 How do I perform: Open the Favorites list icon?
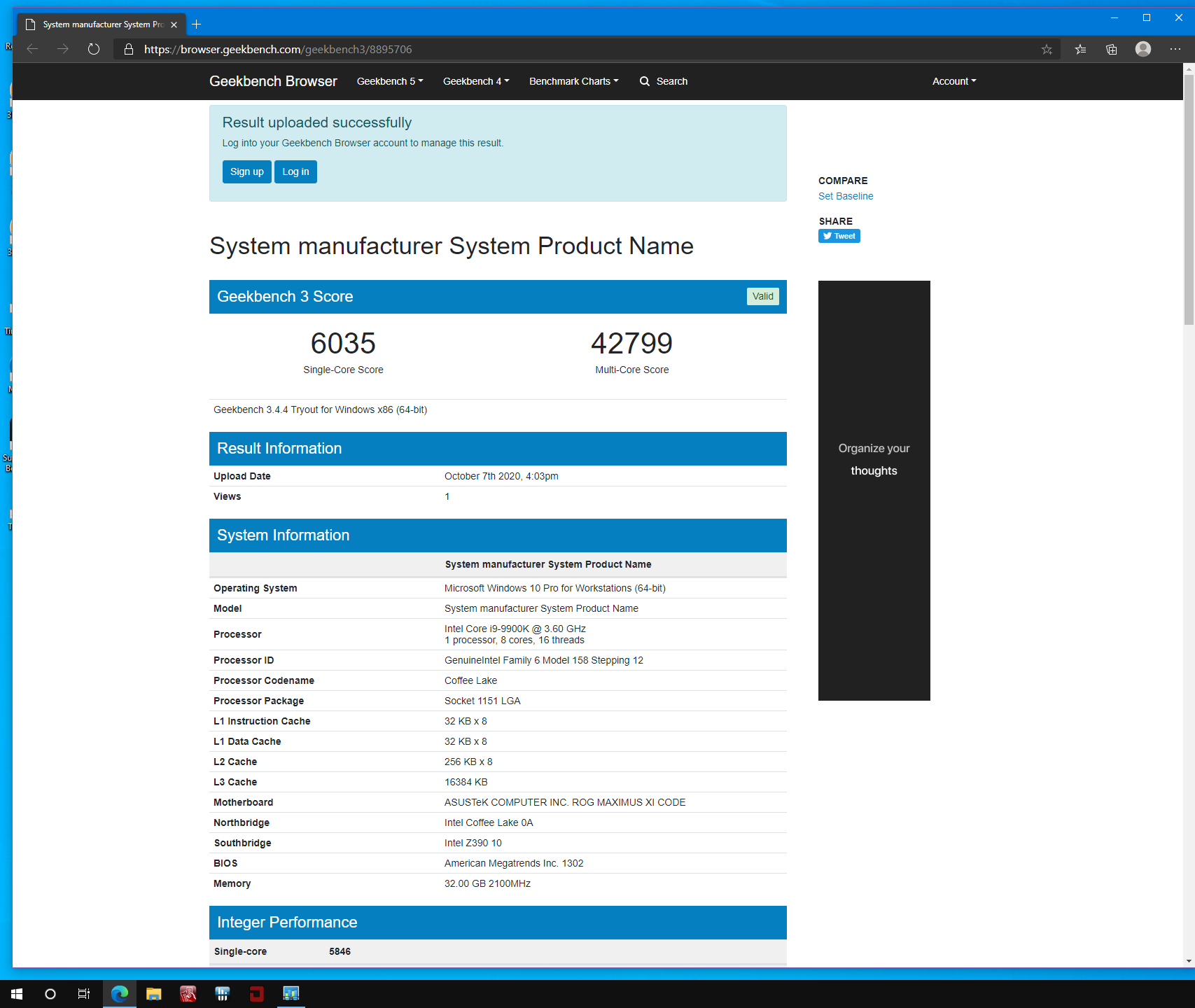coord(1081,49)
